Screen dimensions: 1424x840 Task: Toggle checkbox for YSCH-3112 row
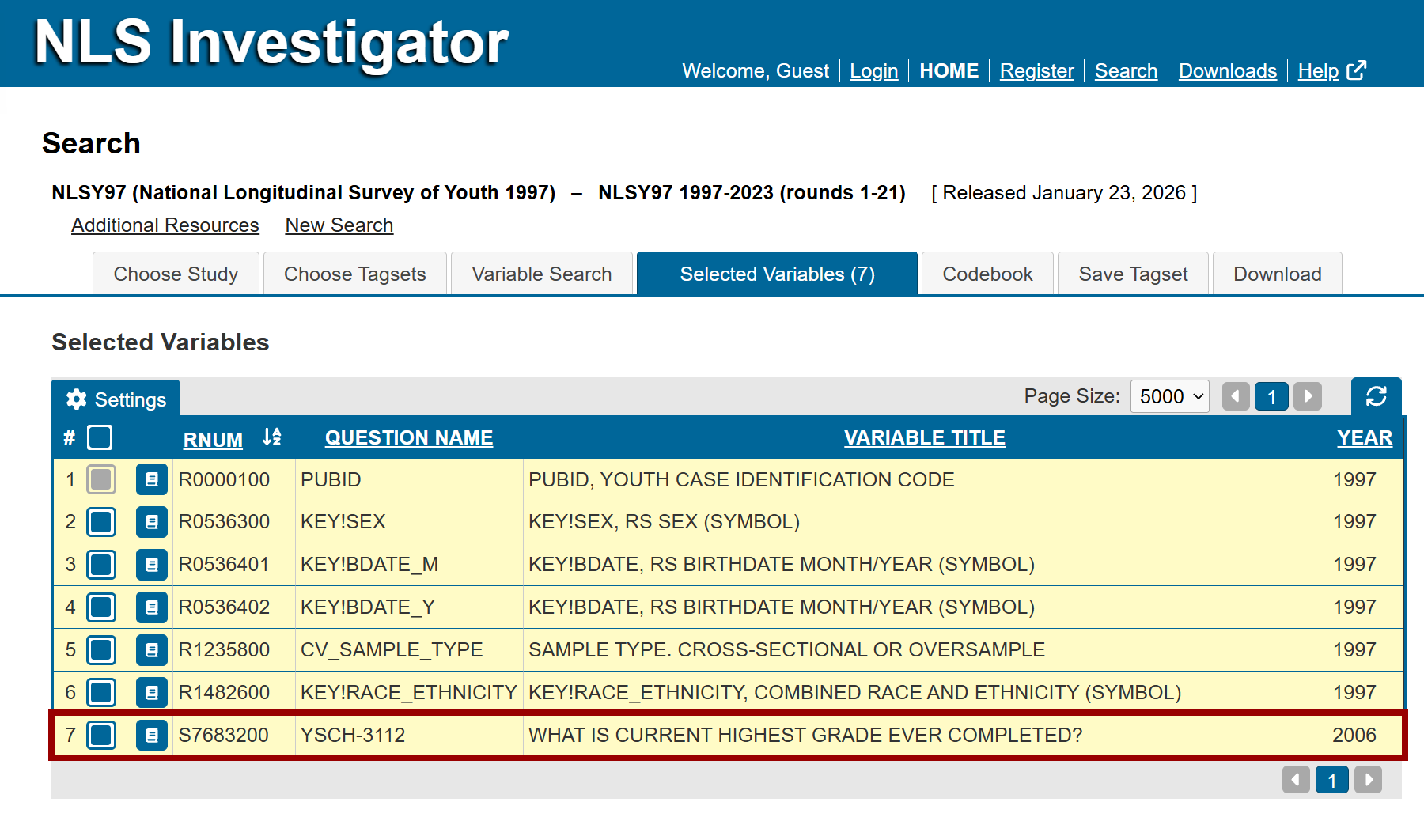click(101, 736)
